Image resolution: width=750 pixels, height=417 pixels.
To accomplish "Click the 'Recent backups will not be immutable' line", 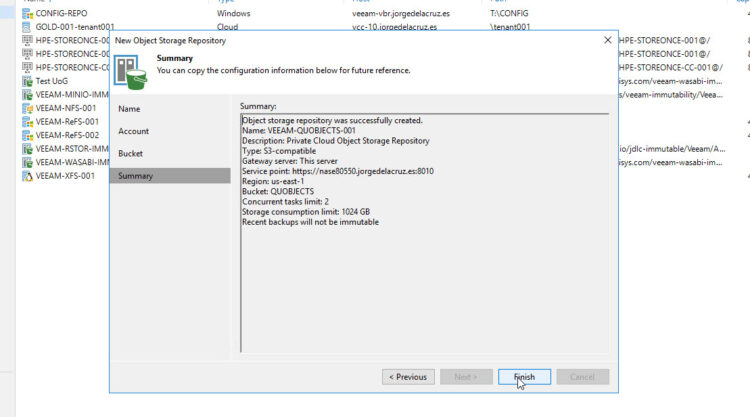I will click(x=310, y=222).
